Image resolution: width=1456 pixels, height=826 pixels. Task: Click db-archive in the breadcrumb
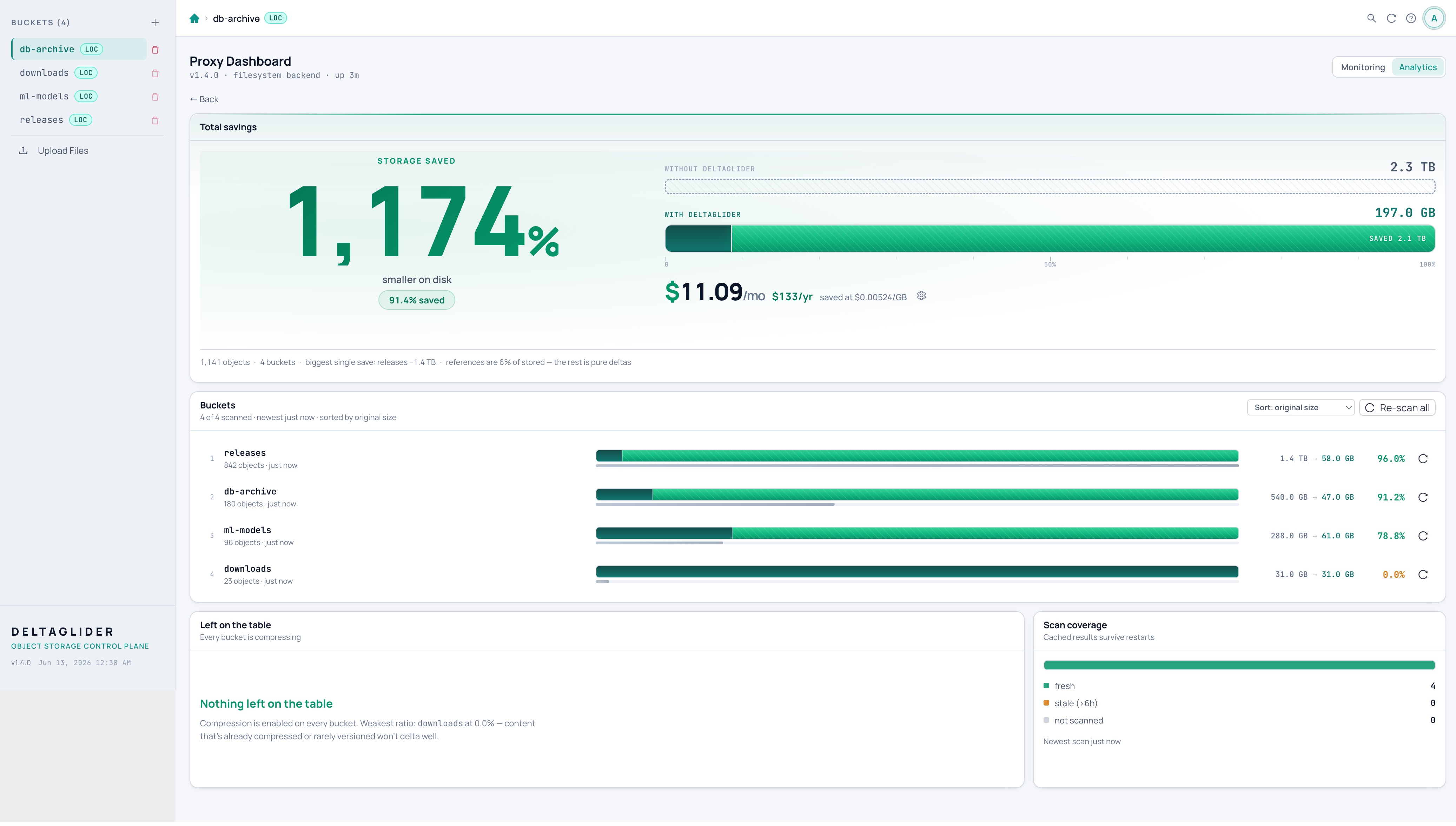237,18
